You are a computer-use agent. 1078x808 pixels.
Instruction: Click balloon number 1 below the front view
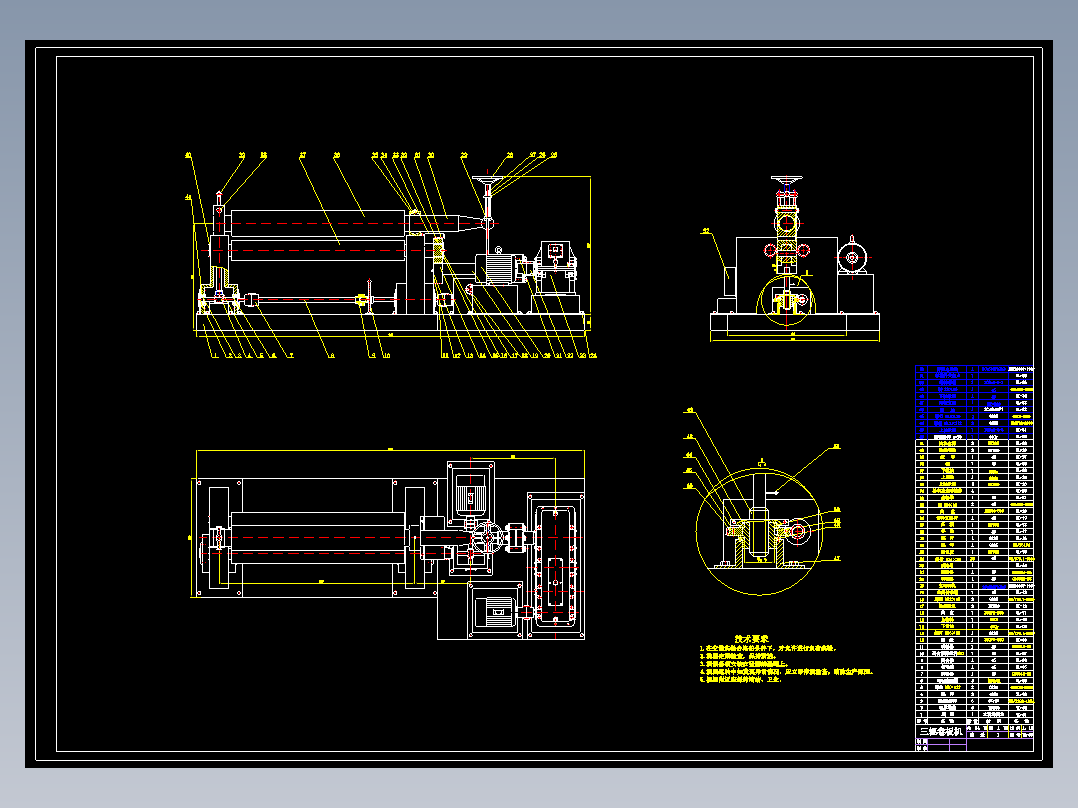point(214,356)
